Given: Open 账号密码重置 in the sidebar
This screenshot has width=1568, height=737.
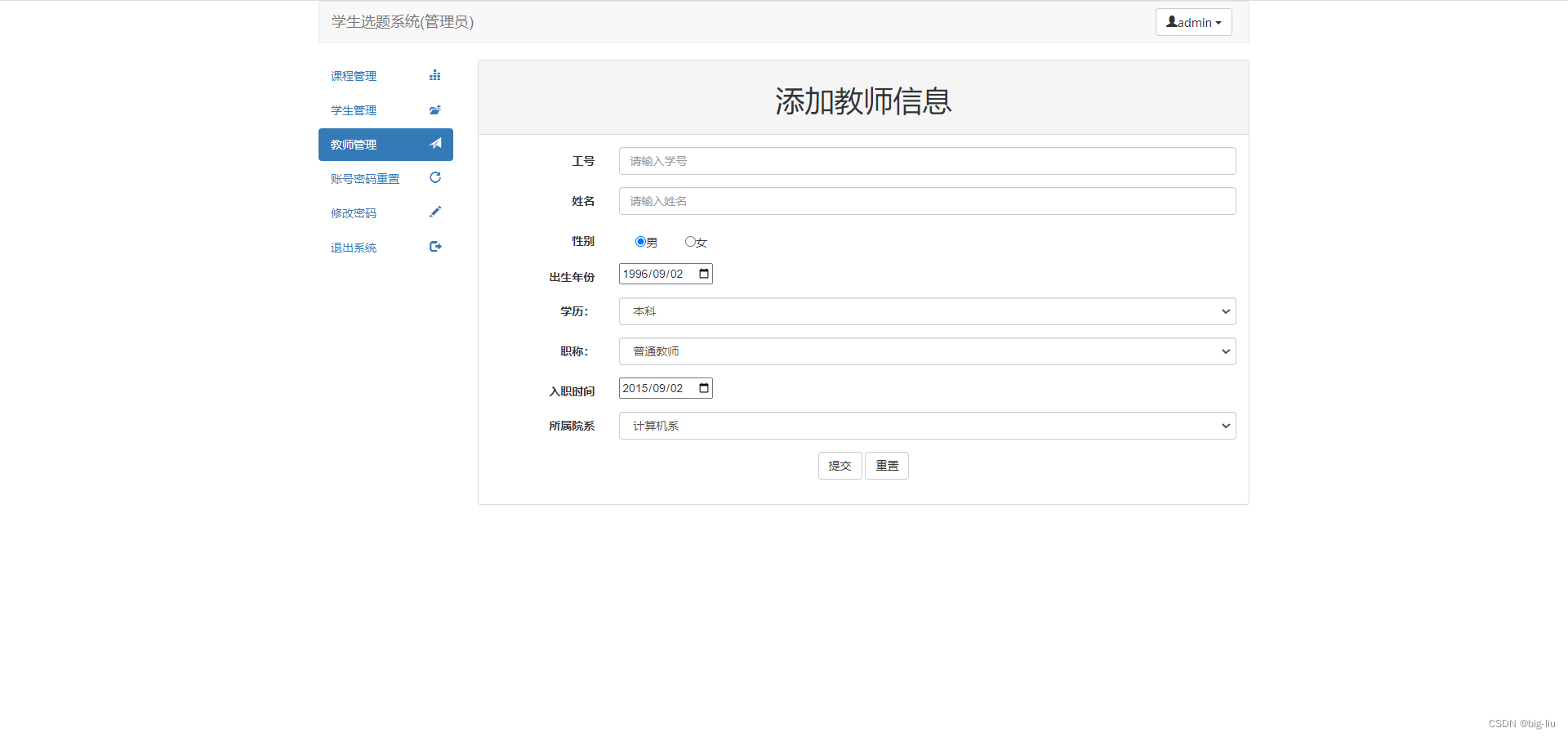Looking at the screenshot, I should 385,179.
